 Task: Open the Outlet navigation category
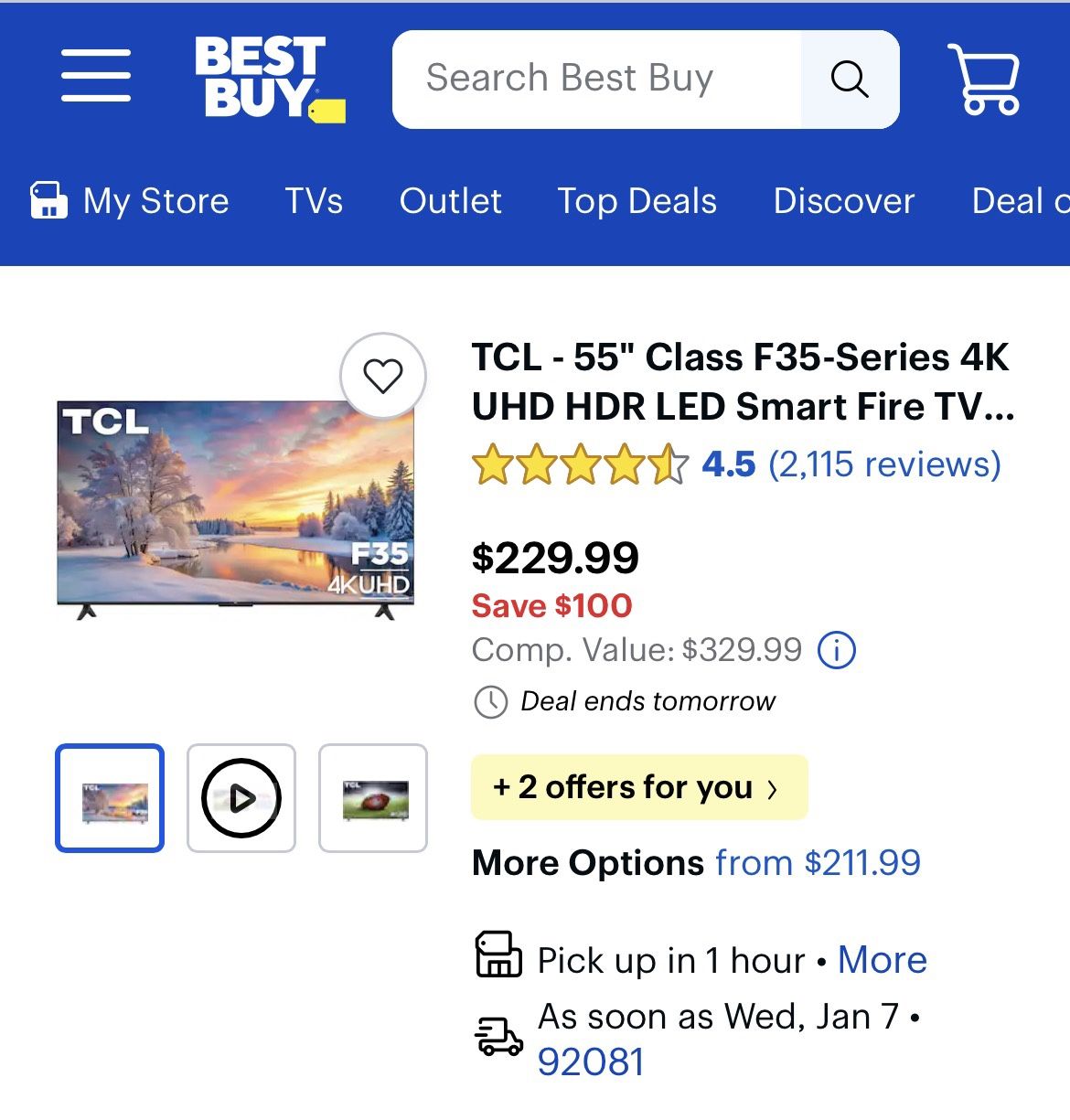pyautogui.click(x=451, y=201)
